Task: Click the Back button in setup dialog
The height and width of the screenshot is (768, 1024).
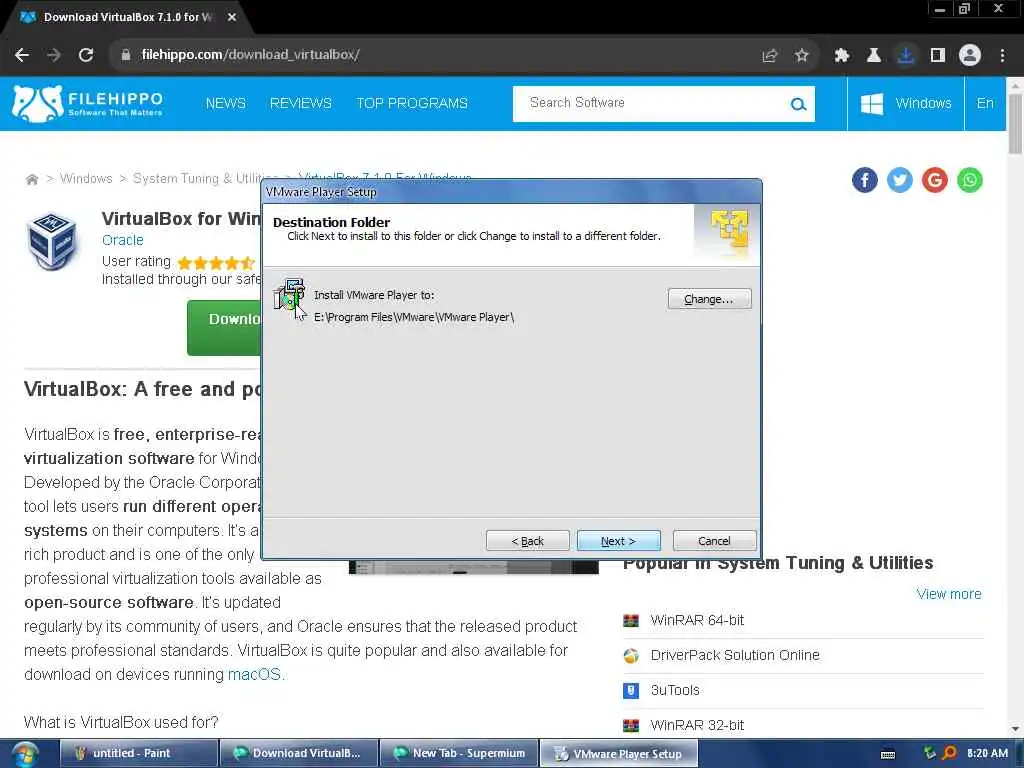Action: click(x=528, y=541)
